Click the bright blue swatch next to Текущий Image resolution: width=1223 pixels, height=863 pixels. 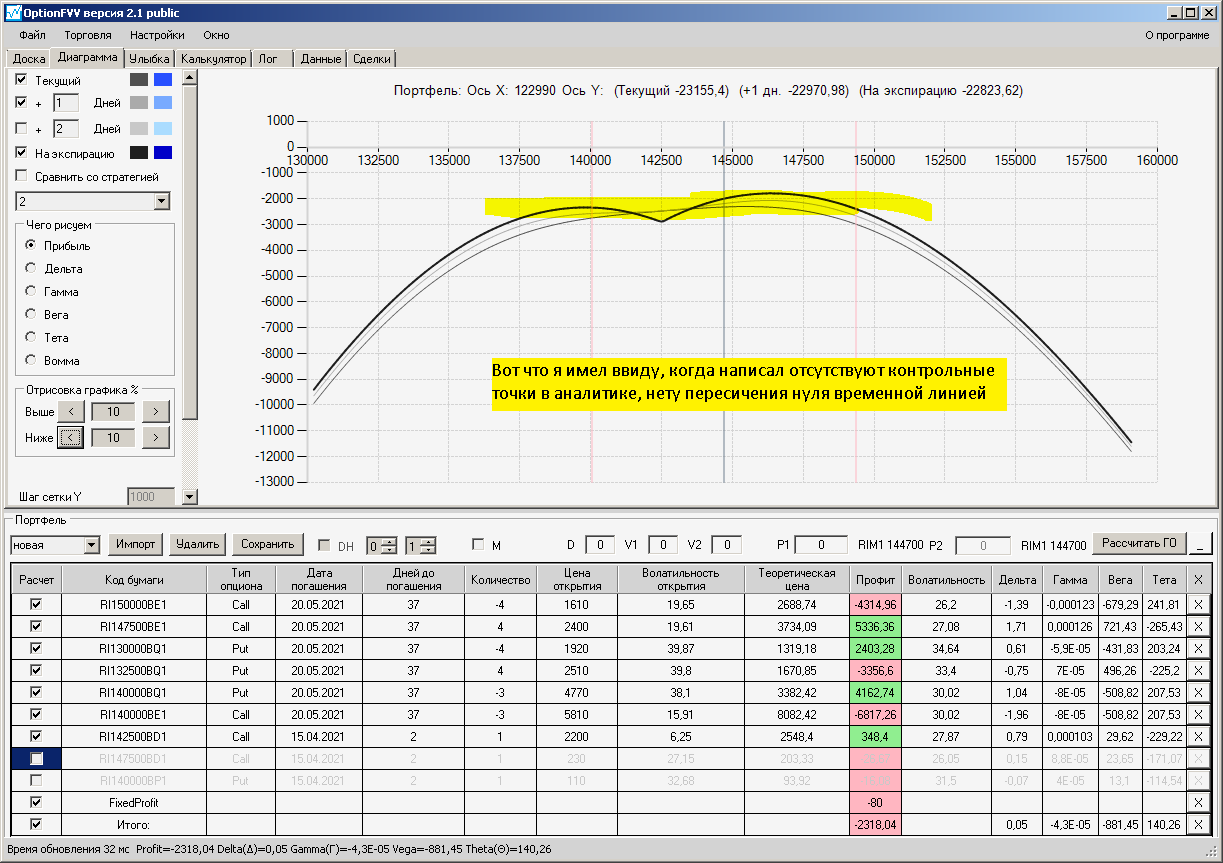(163, 80)
